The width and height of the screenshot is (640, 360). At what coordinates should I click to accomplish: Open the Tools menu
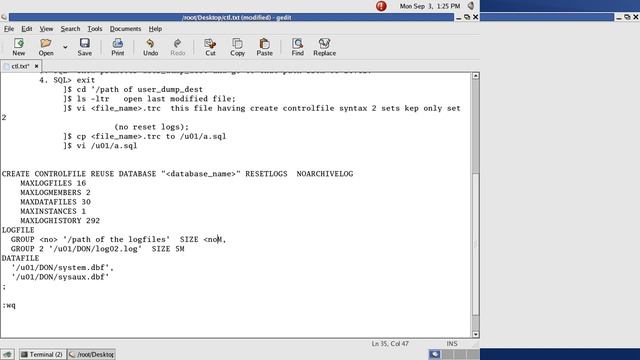coord(95,29)
